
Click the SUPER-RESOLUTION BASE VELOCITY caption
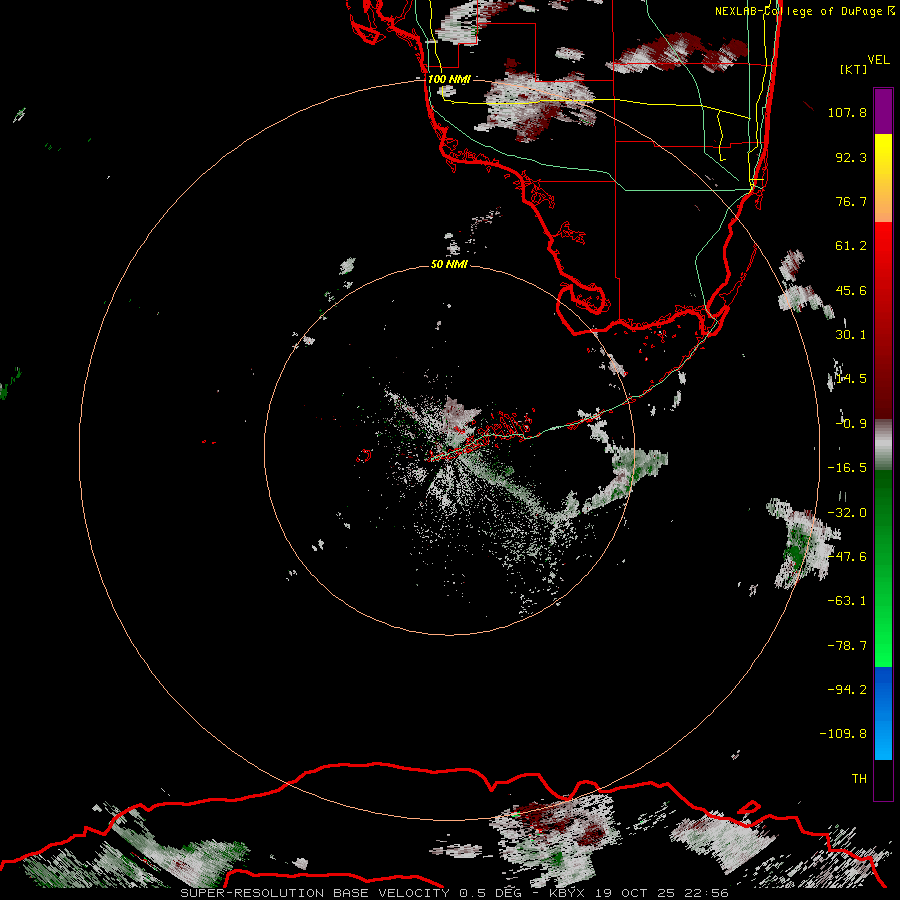pyautogui.click(x=317, y=893)
